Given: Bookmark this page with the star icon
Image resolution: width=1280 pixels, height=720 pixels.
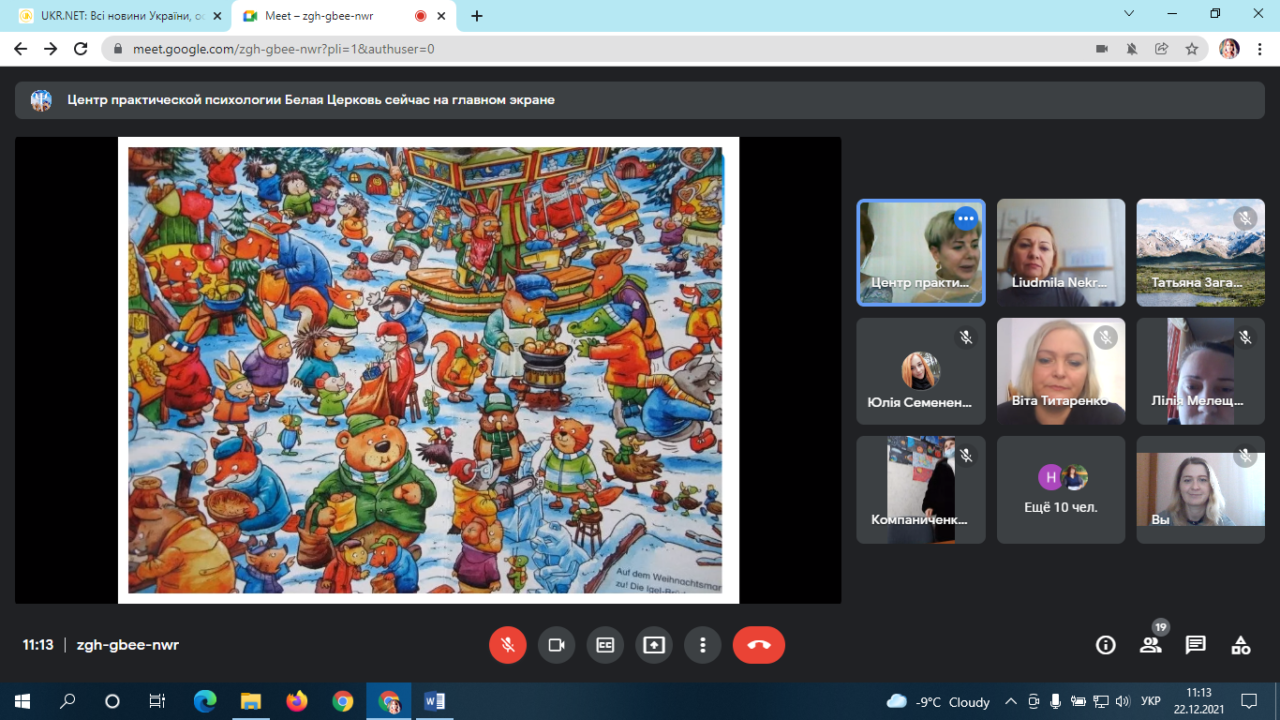Looking at the screenshot, I should (1192, 48).
